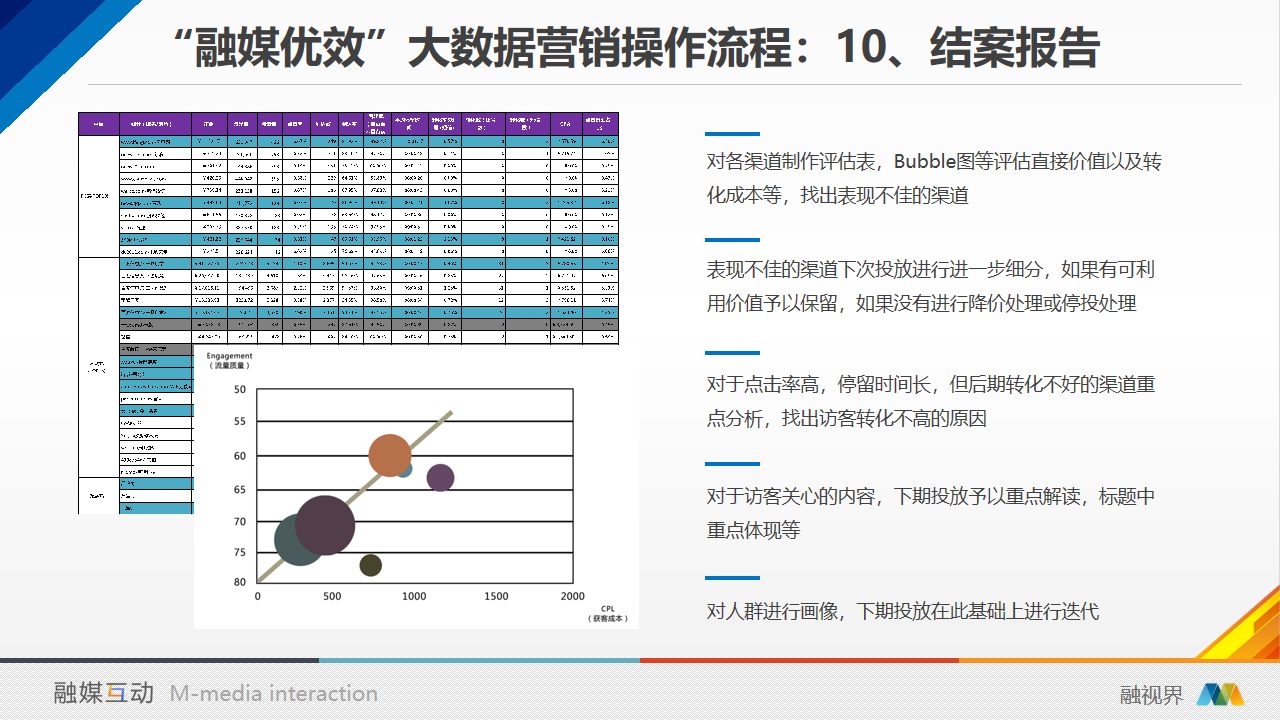Select the paragraph mentioning Bubble图
This screenshot has width=1280, height=720.
click(x=933, y=178)
